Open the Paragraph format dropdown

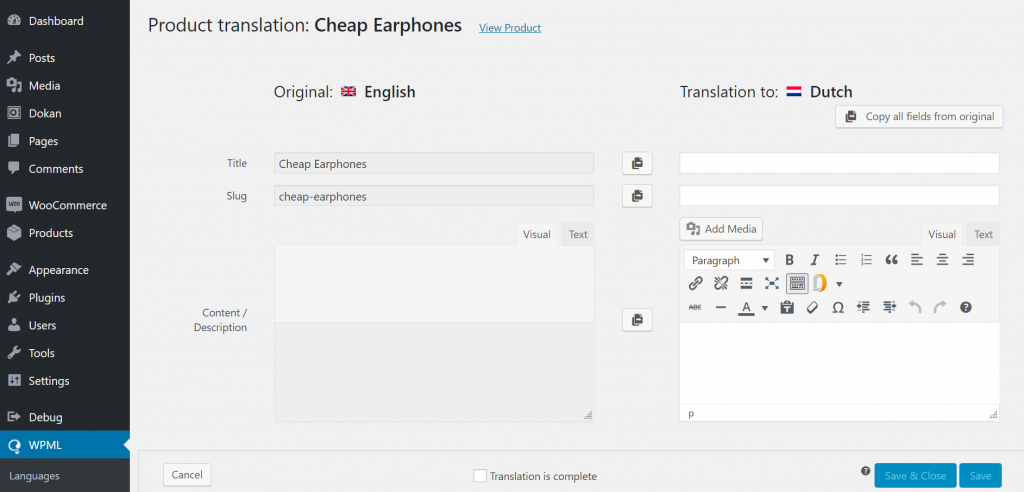729,260
